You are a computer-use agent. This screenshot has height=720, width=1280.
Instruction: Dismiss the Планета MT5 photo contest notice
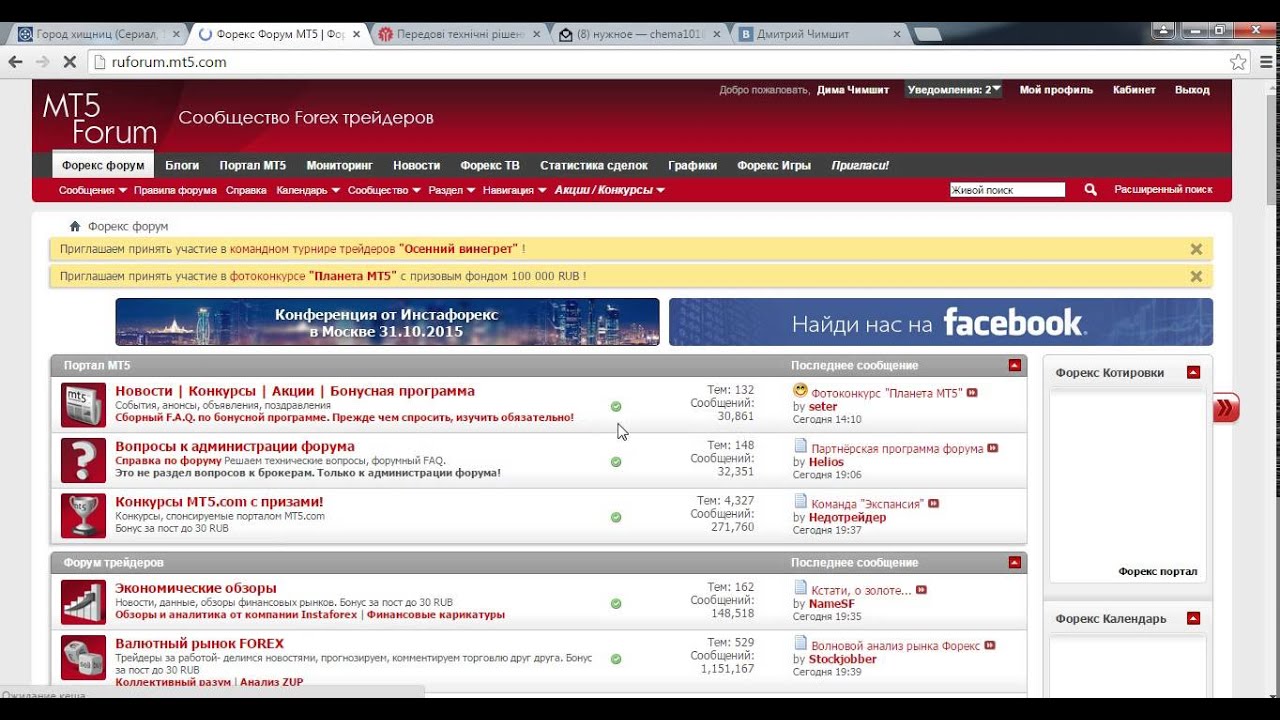1196,276
